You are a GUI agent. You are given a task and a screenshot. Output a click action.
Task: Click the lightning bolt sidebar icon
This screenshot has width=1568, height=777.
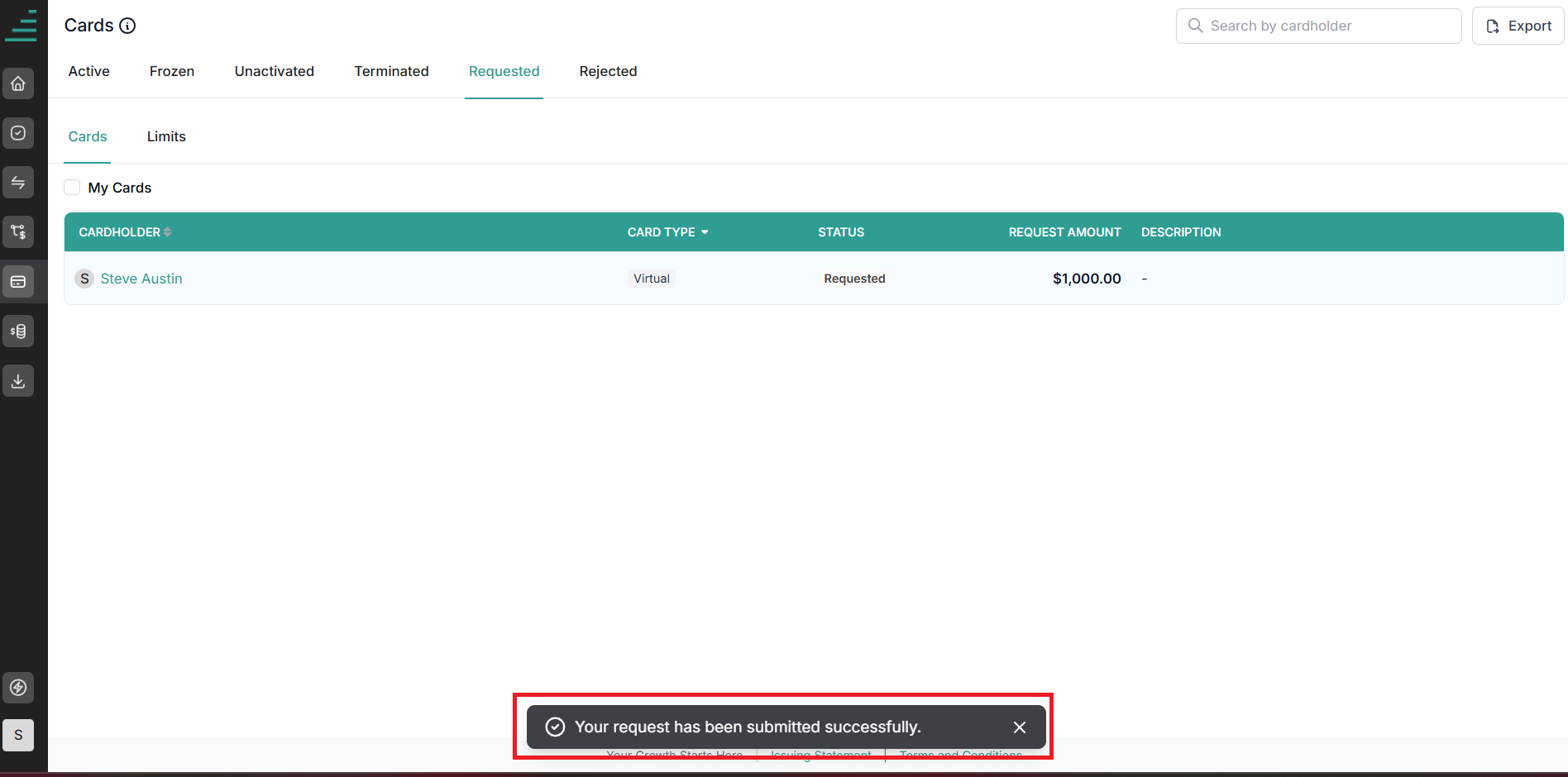point(18,687)
